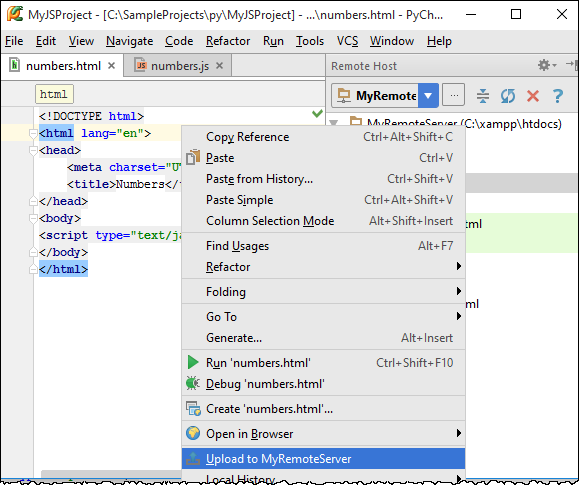Choose Create 'numbers.html'...
The image size is (580, 485).
(323, 409)
